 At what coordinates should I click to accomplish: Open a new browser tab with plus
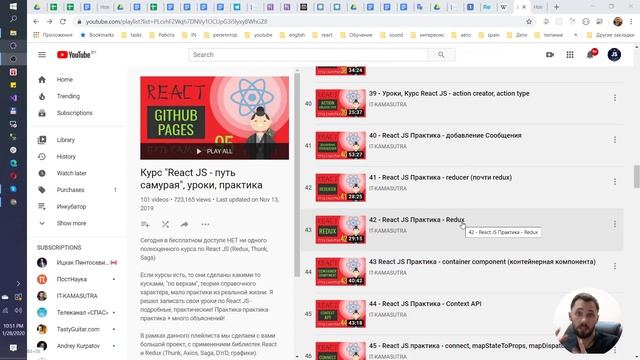coord(556,7)
